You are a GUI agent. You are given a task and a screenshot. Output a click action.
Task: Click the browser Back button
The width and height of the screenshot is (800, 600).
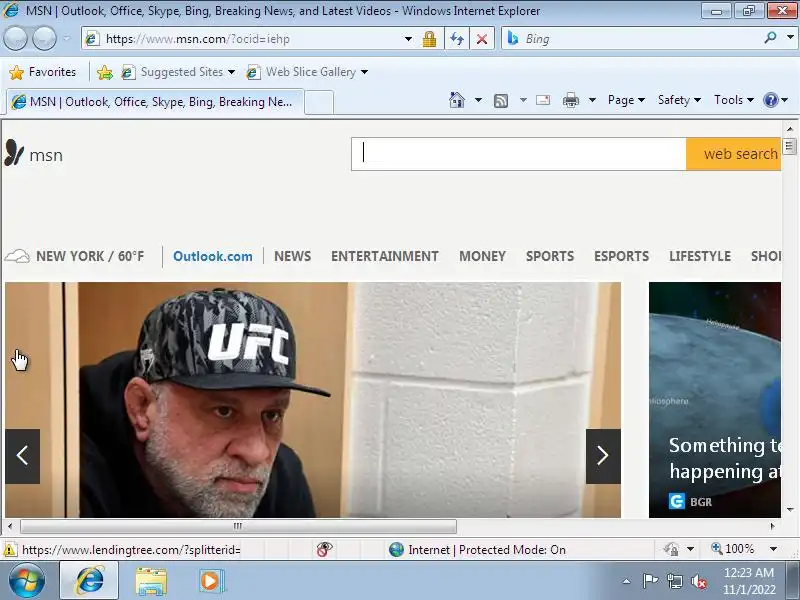point(16,38)
